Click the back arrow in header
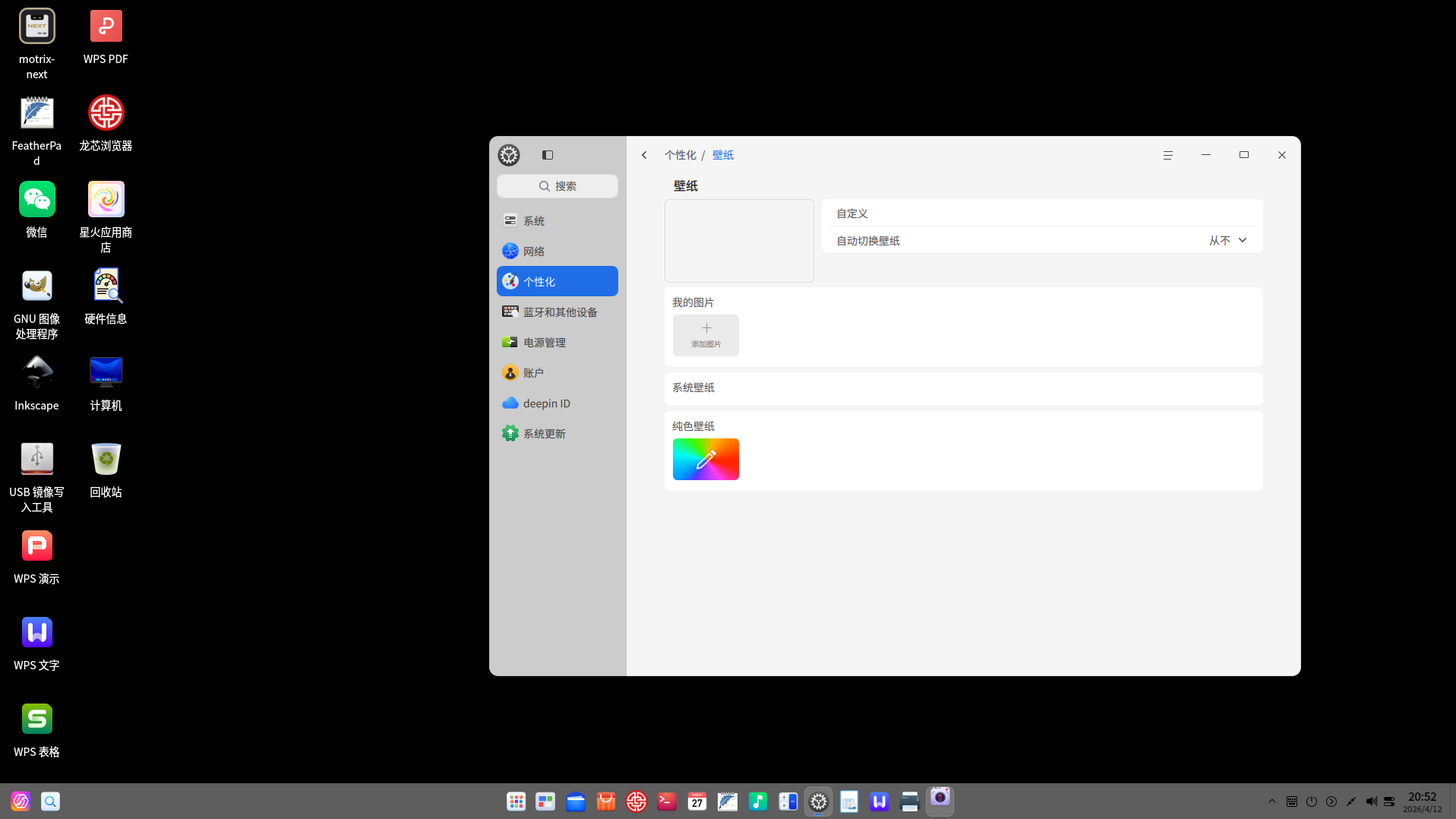This screenshot has height=819, width=1456. [x=644, y=155]
